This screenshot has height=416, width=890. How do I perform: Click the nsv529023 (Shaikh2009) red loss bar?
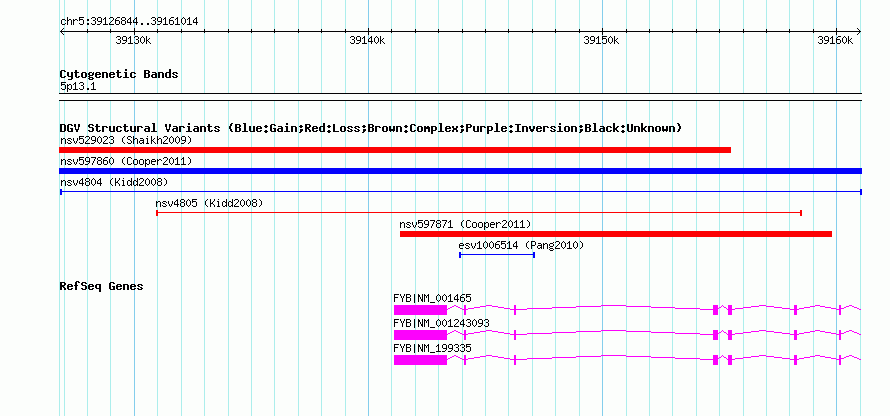(395, 150)
